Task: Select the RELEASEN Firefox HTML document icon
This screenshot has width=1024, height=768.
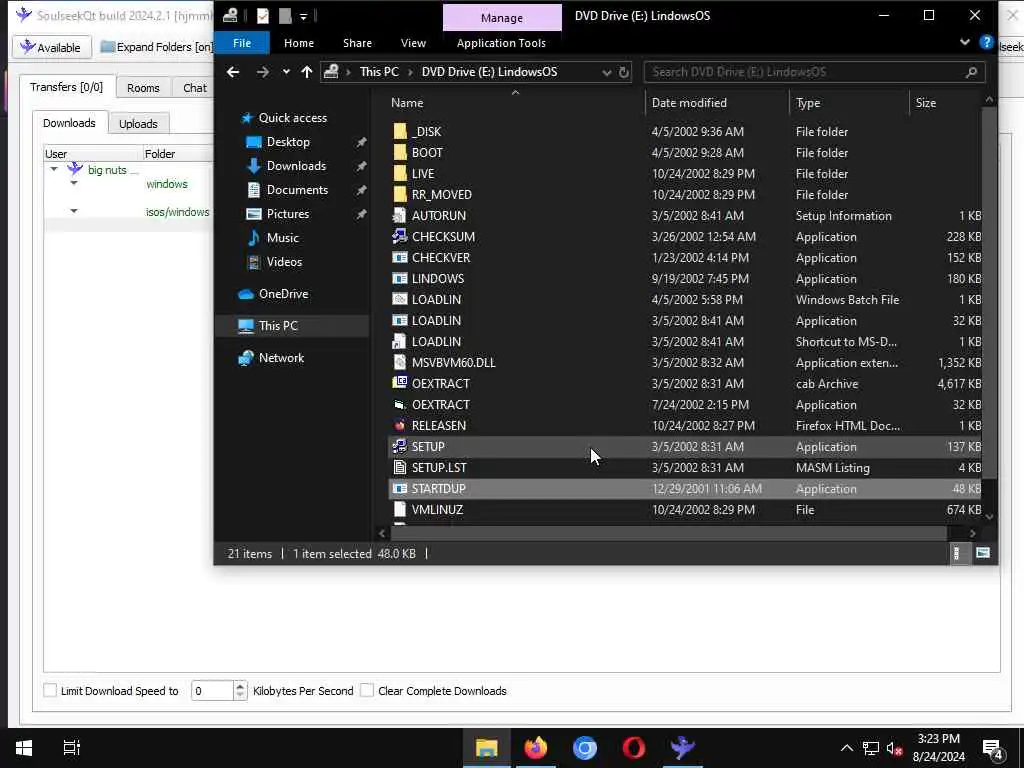Action: pos(400,425)
